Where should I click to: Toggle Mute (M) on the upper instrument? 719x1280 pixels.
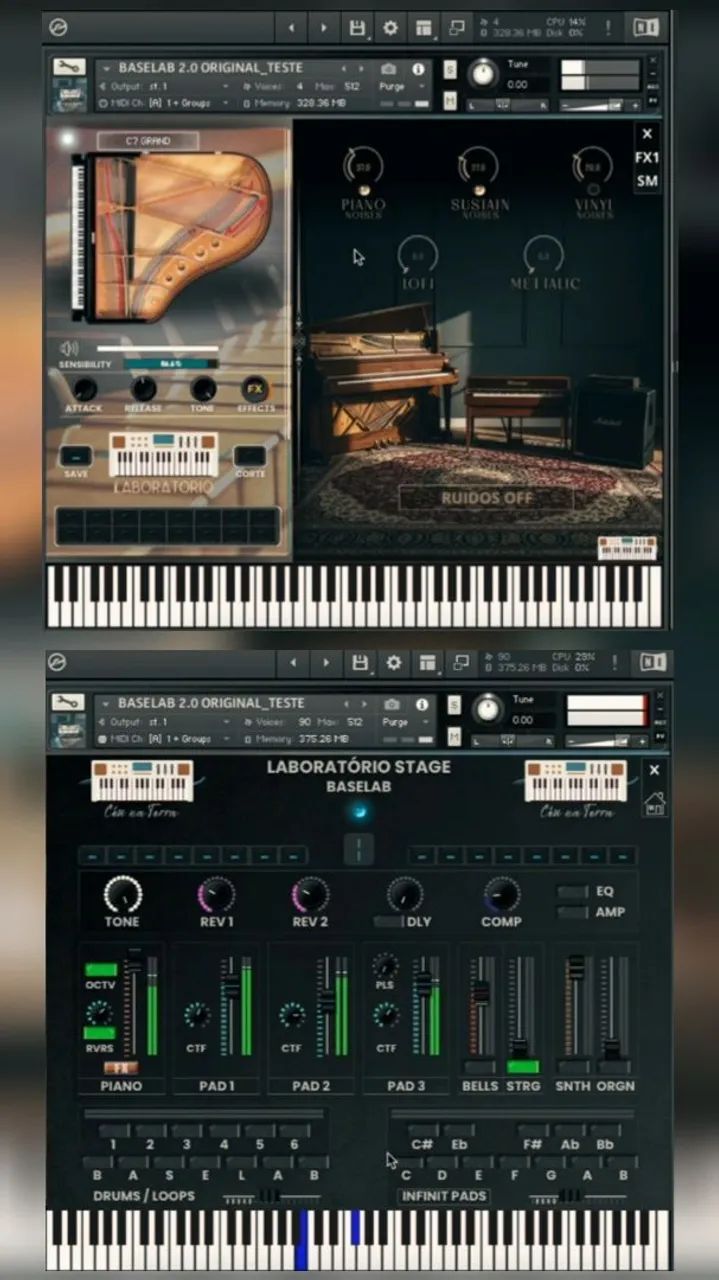click(x=450, y=101)
